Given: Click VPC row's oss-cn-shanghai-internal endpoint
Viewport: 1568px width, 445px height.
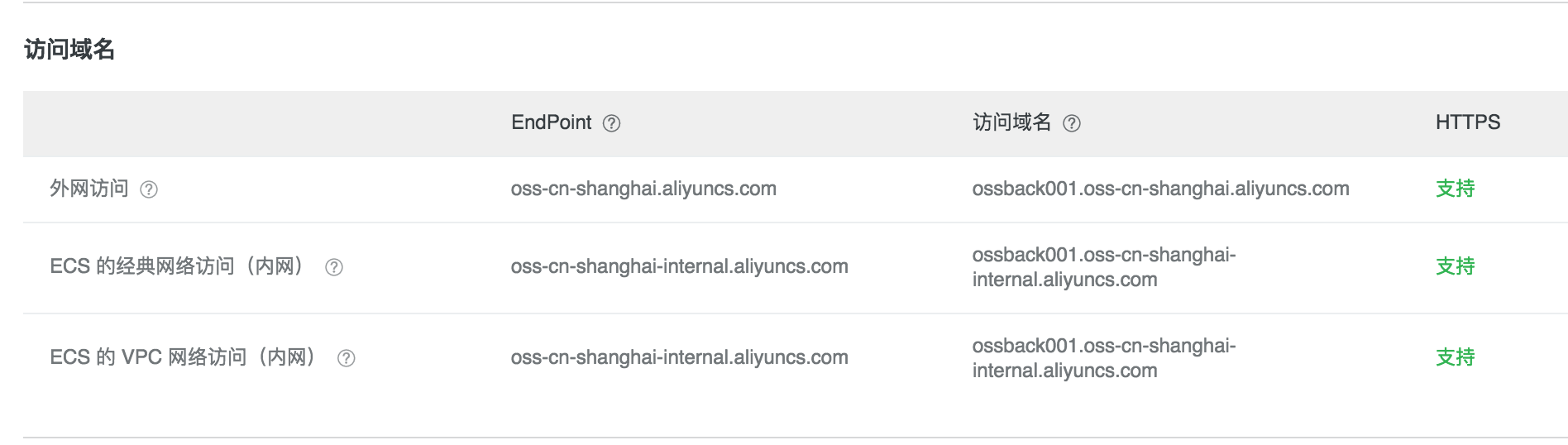Looking at the screenshot, I should (679, 357).
